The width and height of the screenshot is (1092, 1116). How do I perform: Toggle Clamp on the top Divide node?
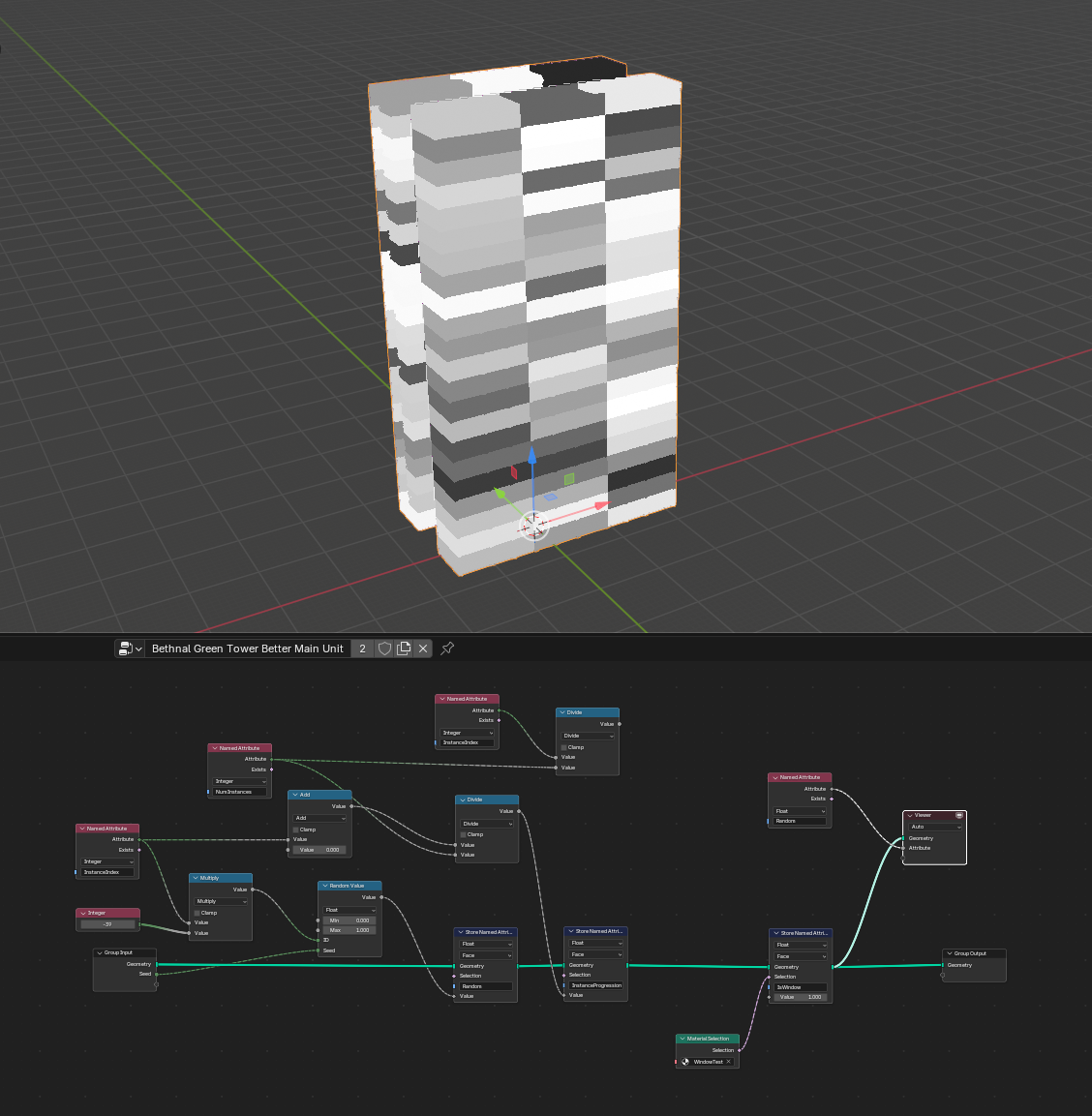[x=563, y=747]
